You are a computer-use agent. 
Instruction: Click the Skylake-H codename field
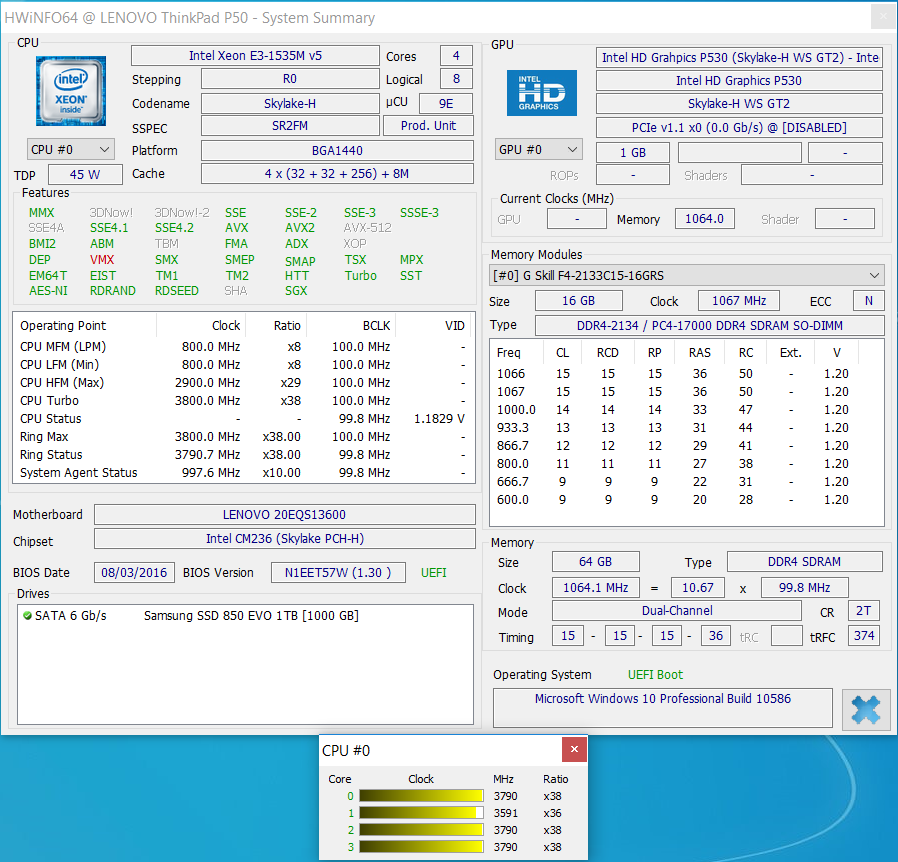point(290,103)
